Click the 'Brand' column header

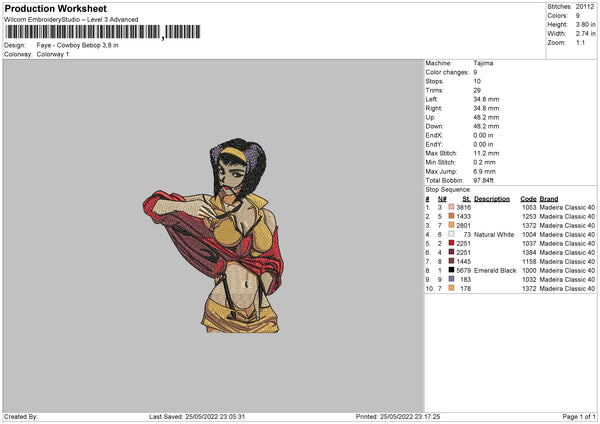(549, 199)
